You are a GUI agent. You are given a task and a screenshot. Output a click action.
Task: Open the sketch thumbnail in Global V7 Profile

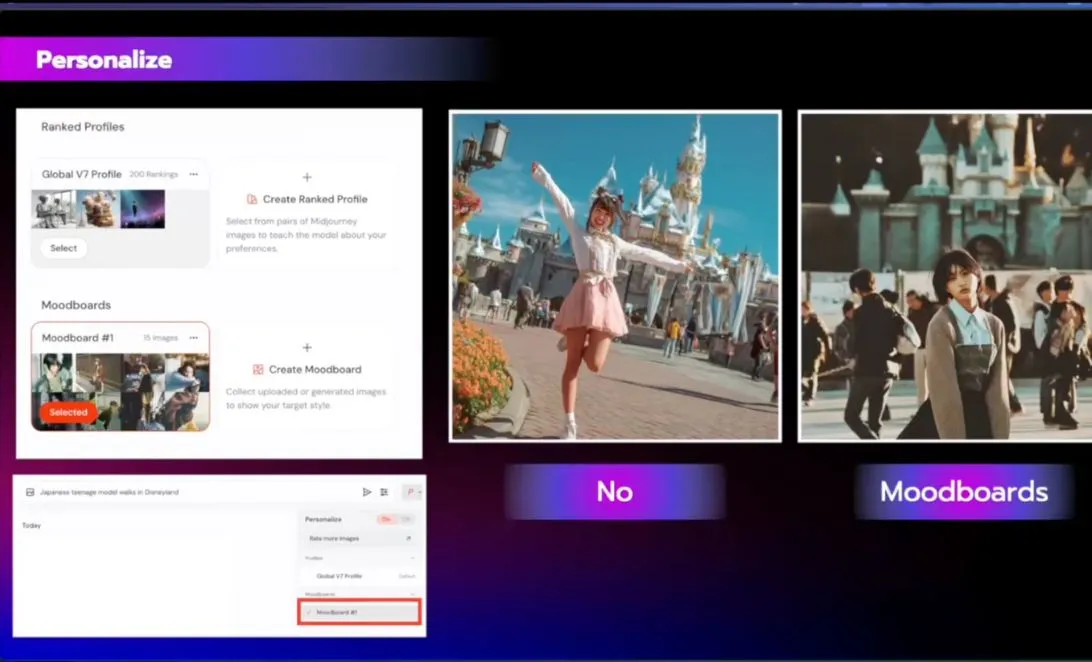54,210
